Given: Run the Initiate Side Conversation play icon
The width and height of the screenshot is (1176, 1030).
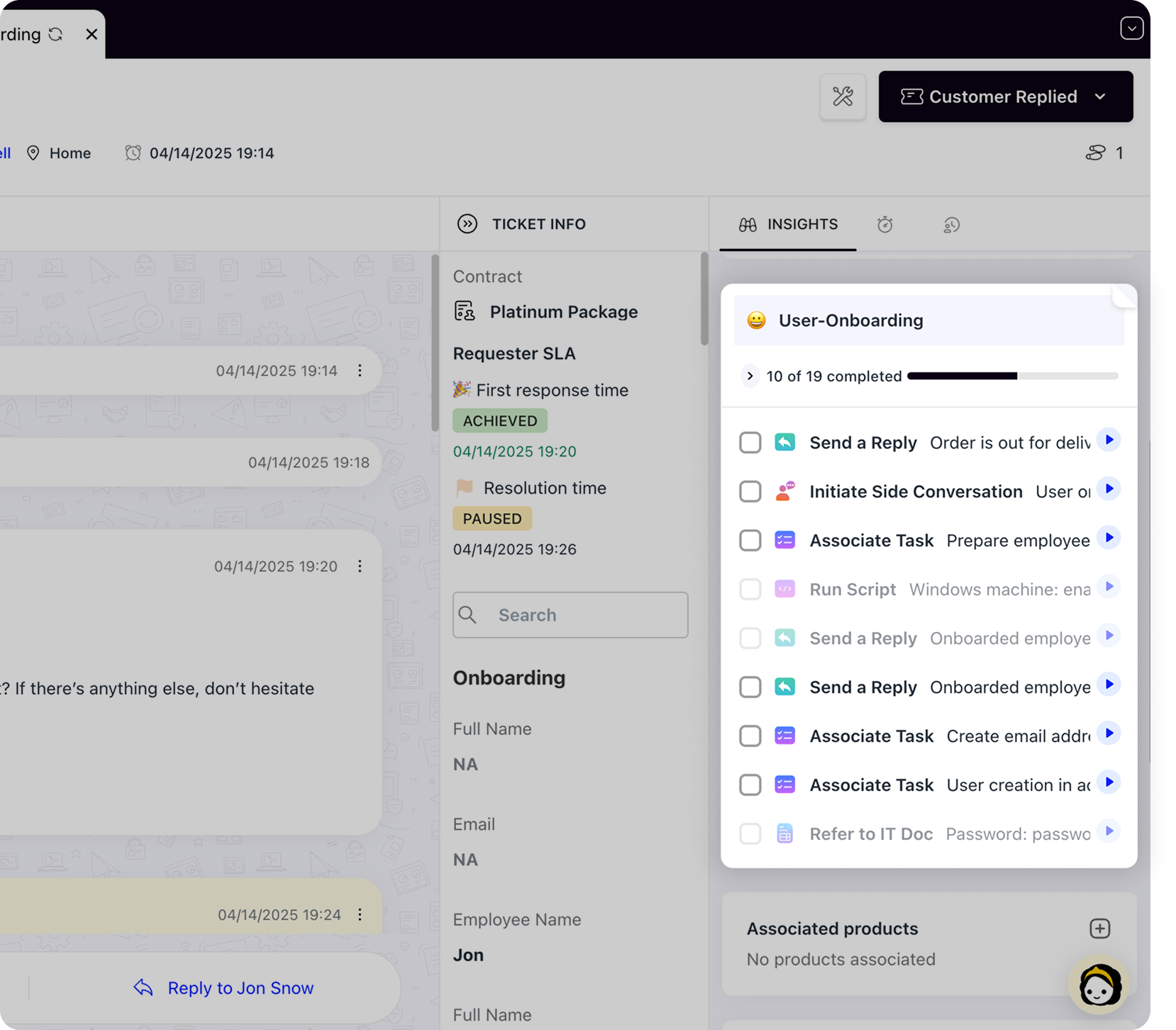Looking at the screenshot, I should [1109, 489].
